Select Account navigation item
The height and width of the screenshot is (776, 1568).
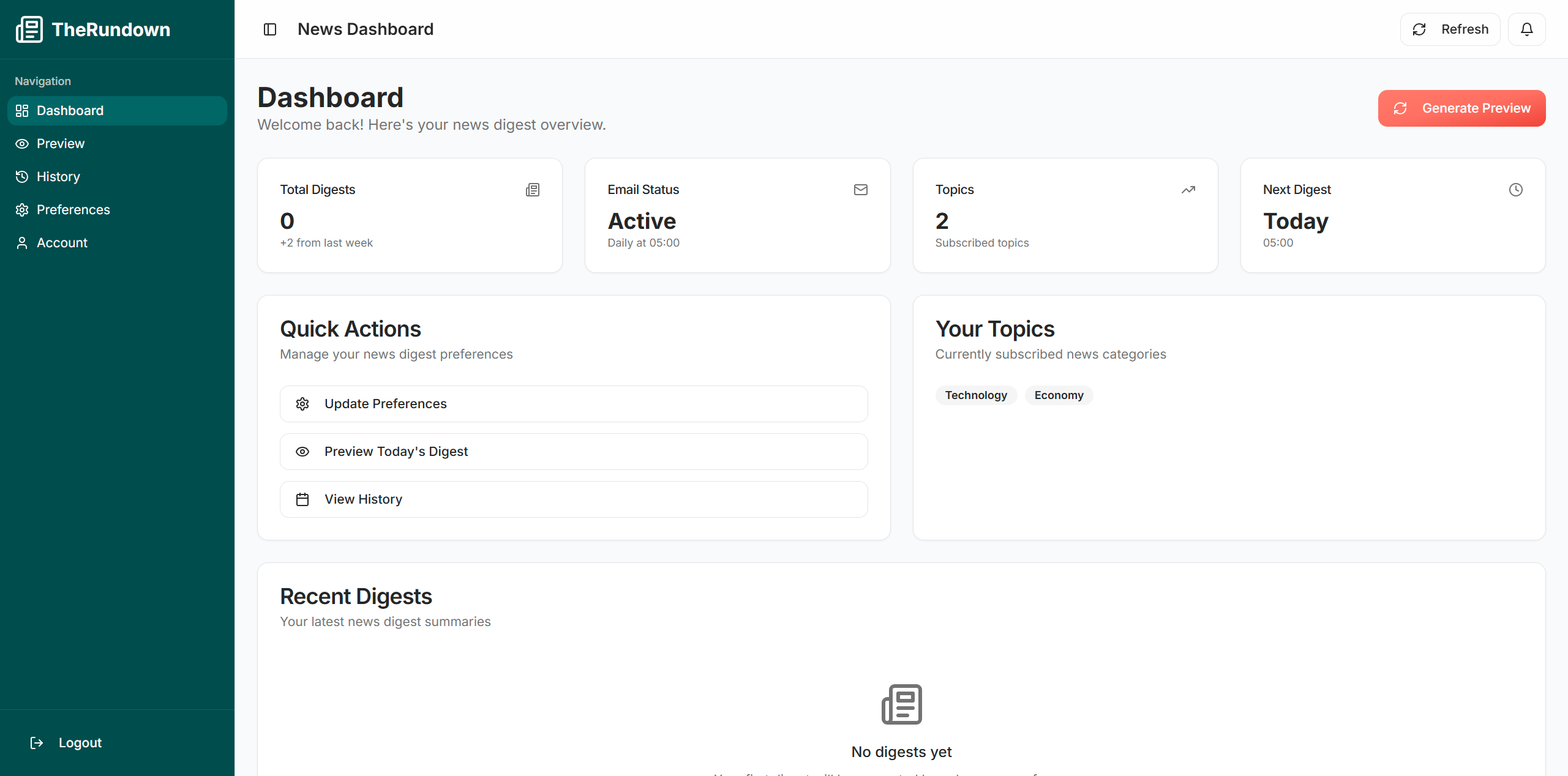tap(62, 243)
